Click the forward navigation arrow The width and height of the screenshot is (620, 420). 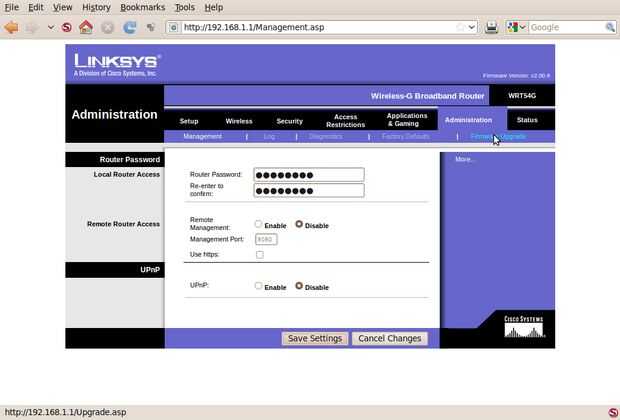tap(32, 27)
